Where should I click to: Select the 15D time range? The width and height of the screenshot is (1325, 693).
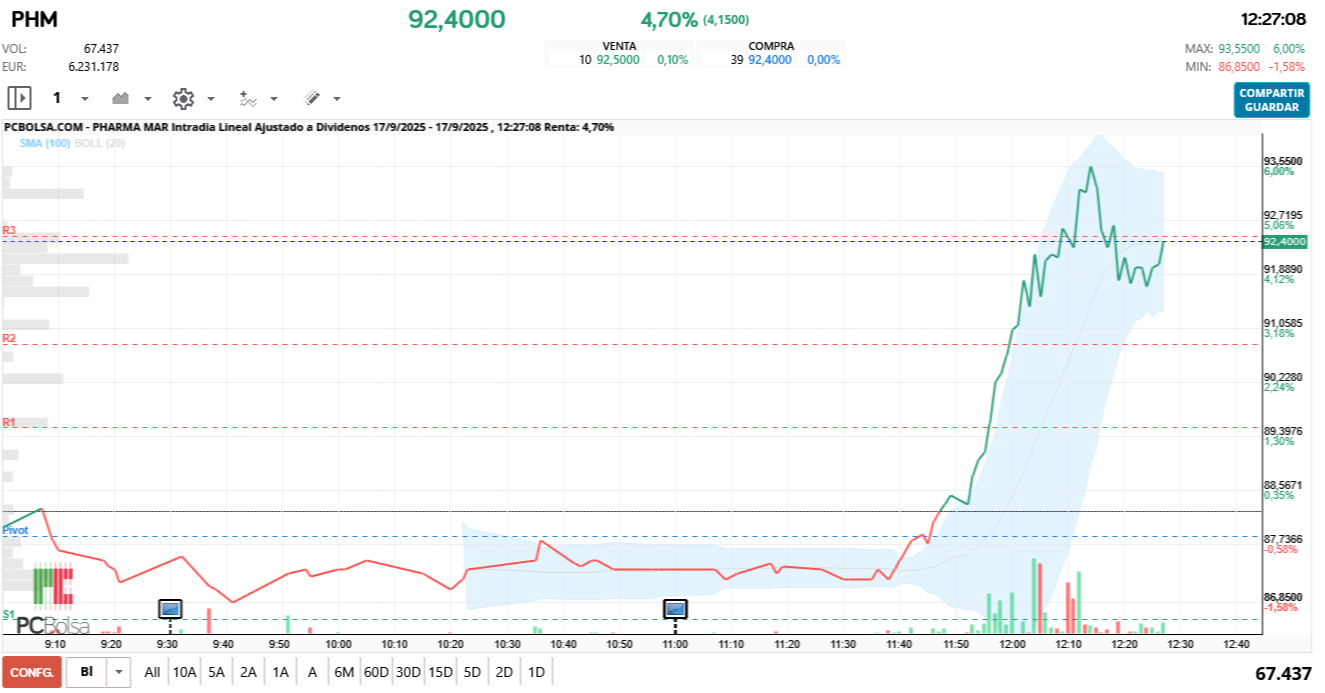pos(440,672)
